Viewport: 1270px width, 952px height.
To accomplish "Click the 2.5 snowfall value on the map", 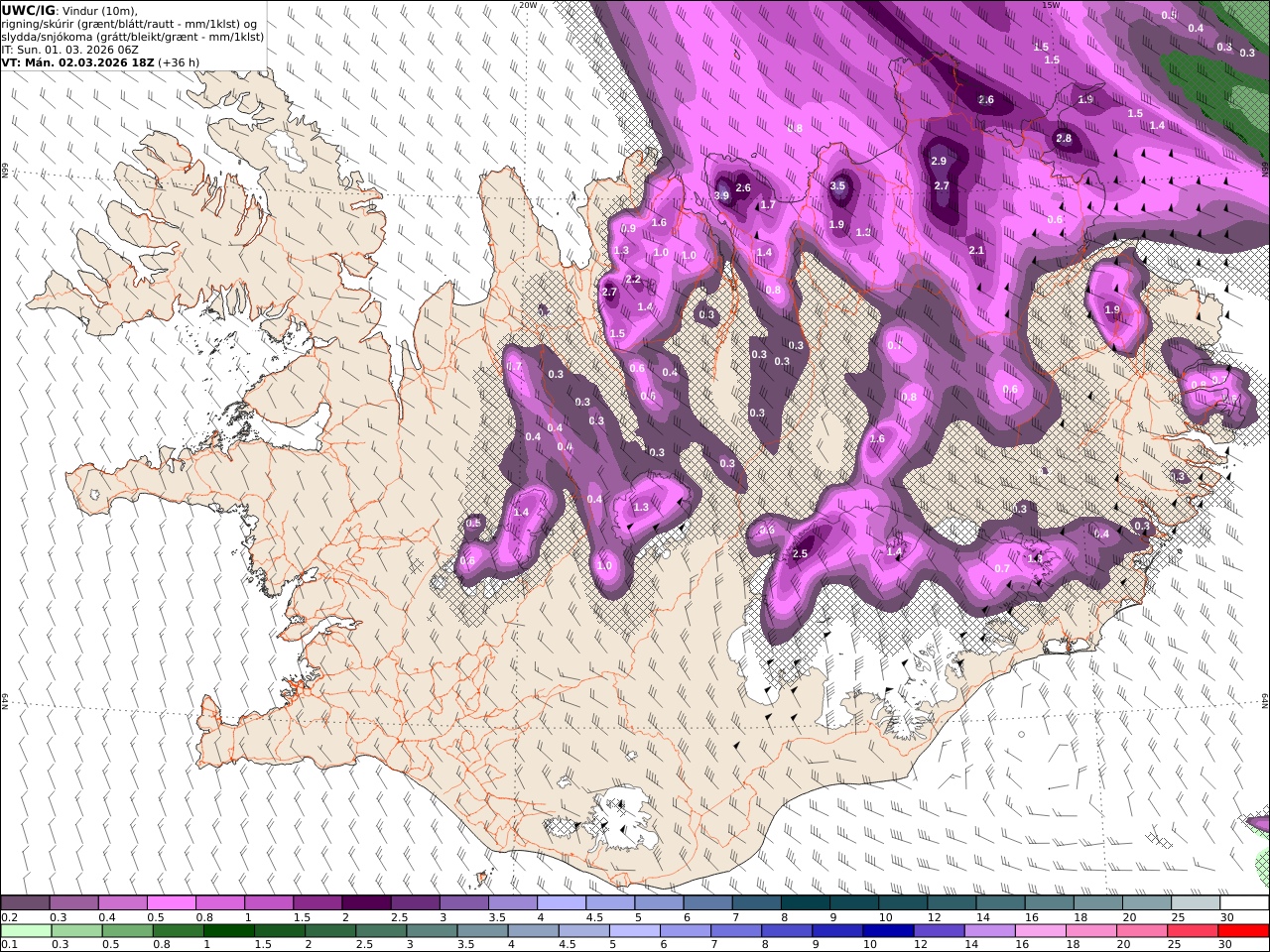I will 801,553.
